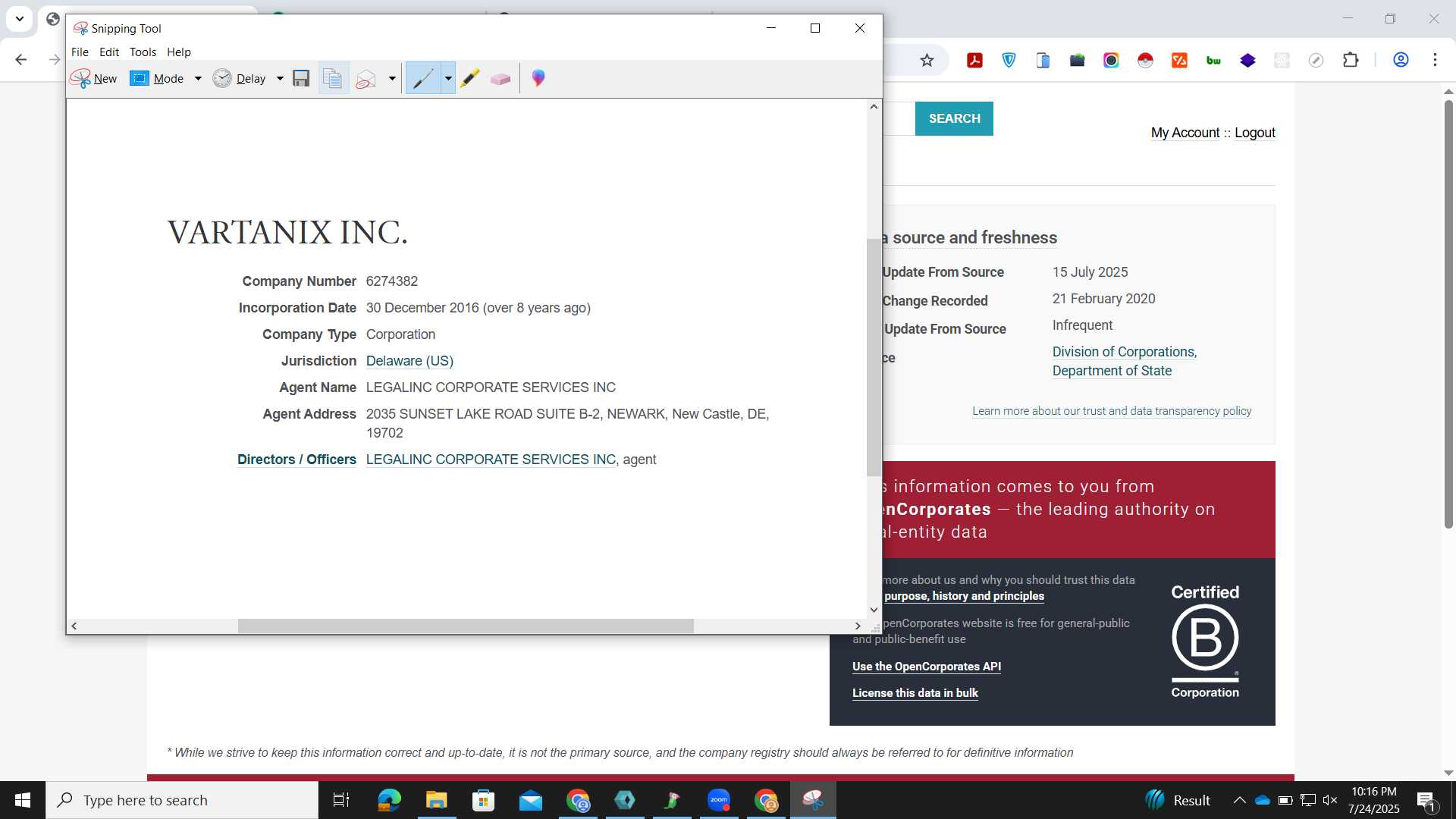This screenshot has height=819, width=1456.
Task: Click the SEARCH button in browser
Action: [954, 118]
